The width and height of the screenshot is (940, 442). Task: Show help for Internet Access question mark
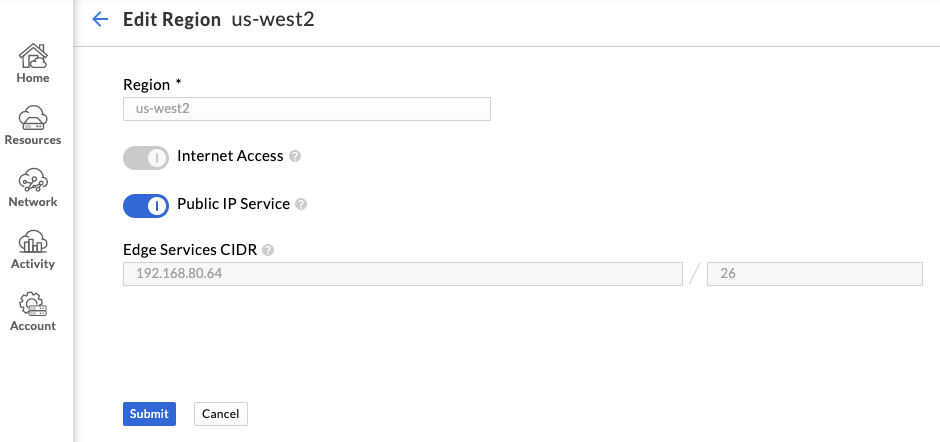point(294,157)
